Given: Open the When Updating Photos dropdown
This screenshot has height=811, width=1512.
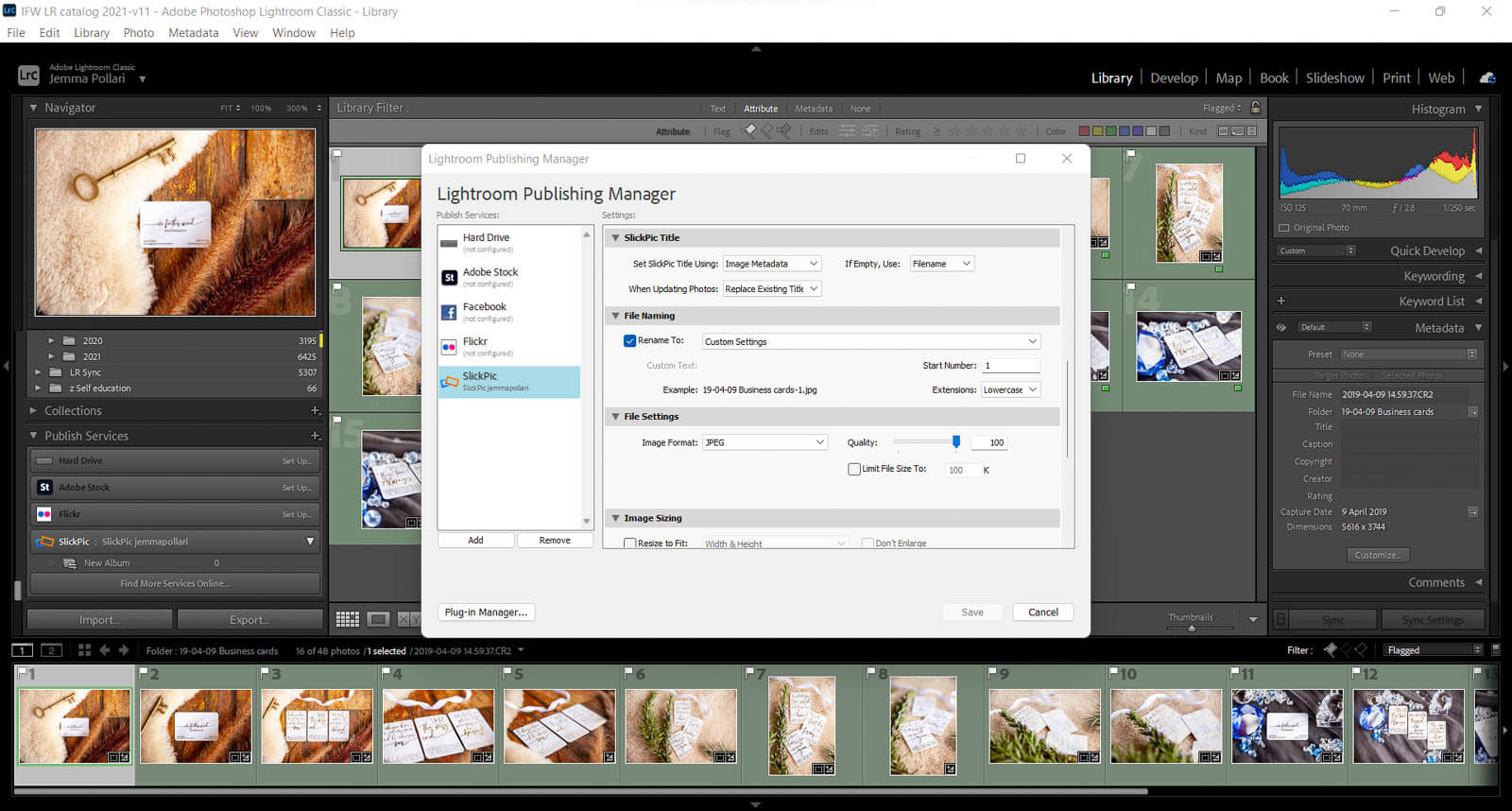Looking at the screenshot, I should 772,289.
